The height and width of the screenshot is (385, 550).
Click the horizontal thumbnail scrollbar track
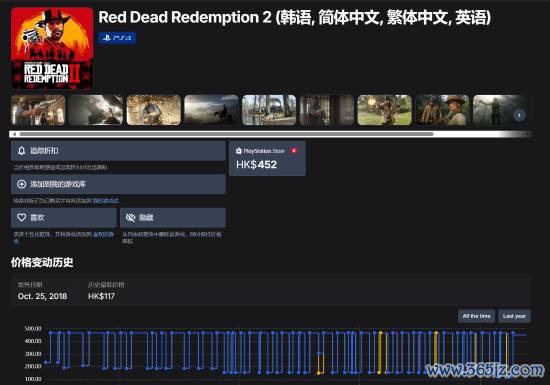click(x=270, y=134)
